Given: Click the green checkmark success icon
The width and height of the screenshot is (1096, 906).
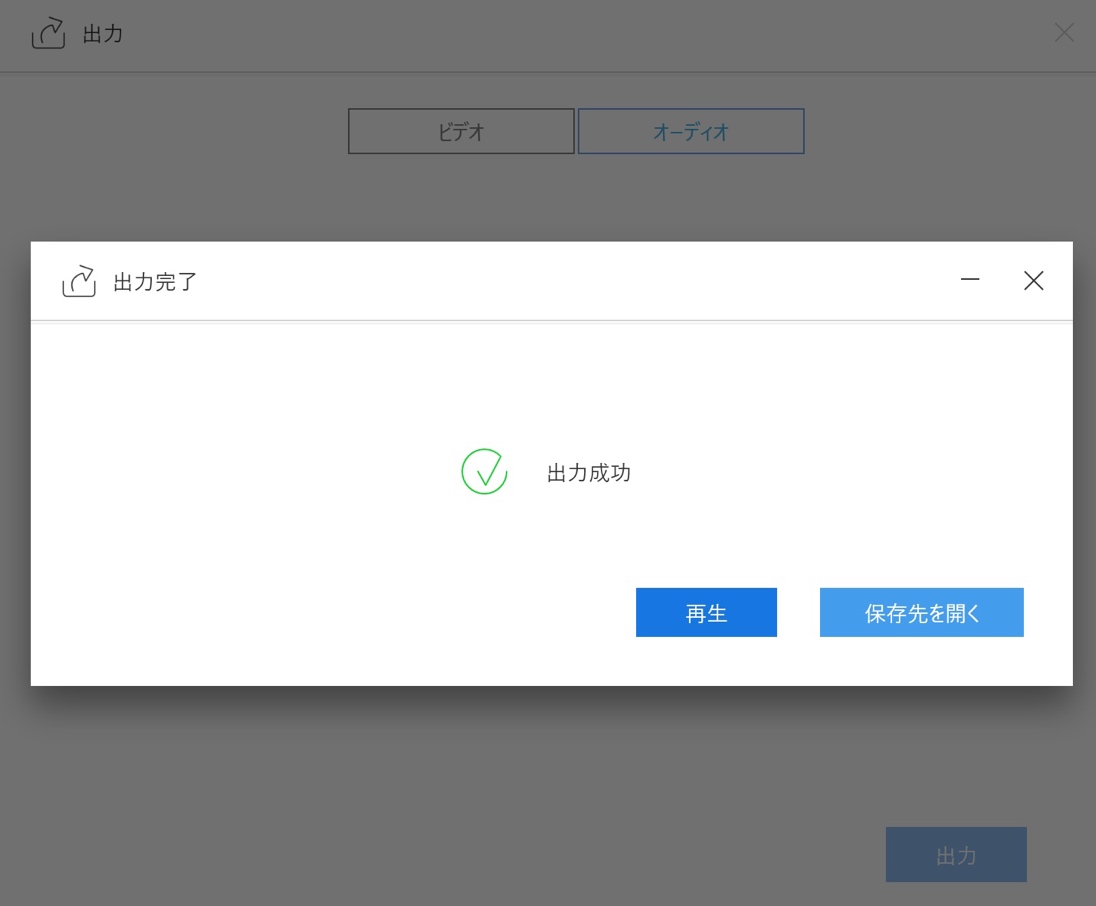Looking at the screenshot, I should click(484, 472).
